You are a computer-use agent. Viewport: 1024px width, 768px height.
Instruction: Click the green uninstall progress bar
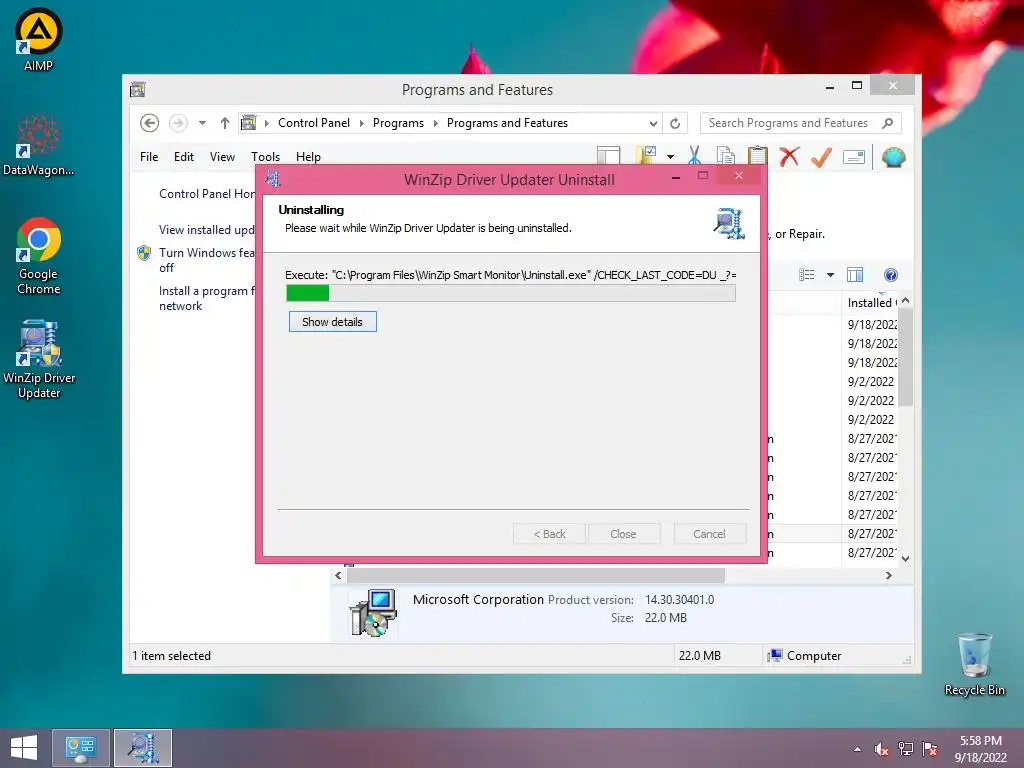(511, 293)
